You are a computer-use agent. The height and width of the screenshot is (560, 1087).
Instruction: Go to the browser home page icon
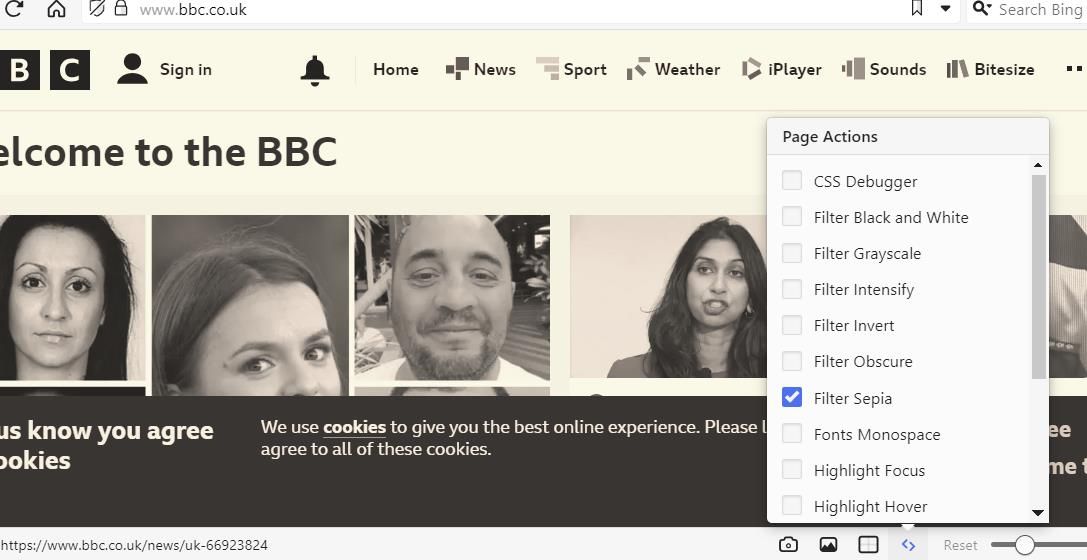(56, 9)
